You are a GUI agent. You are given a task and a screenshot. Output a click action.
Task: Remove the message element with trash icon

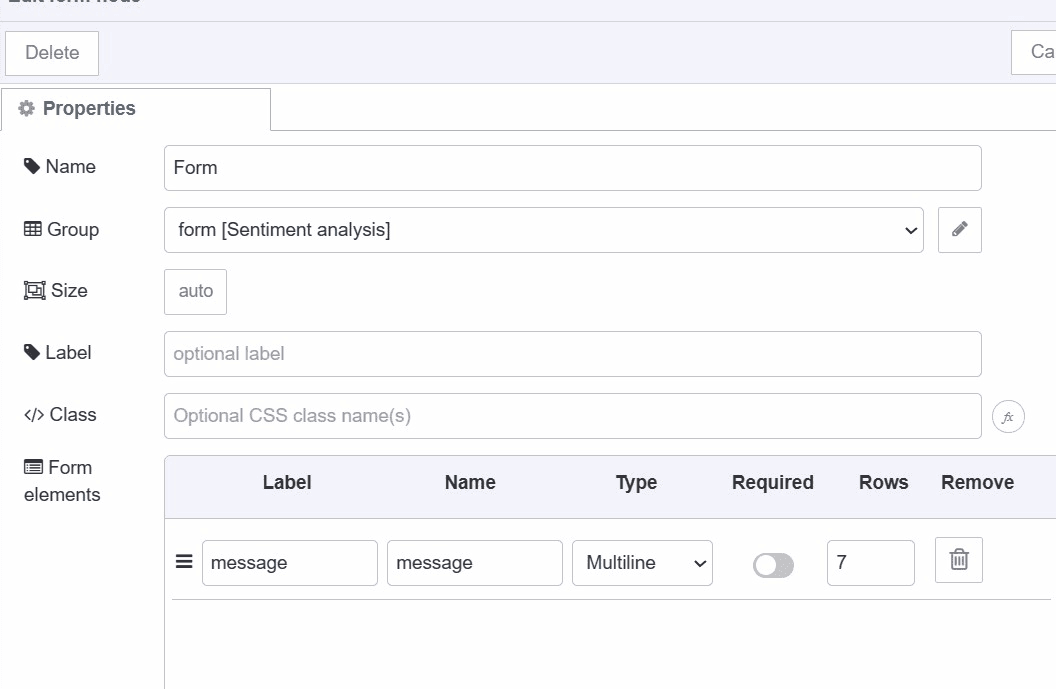958,561
